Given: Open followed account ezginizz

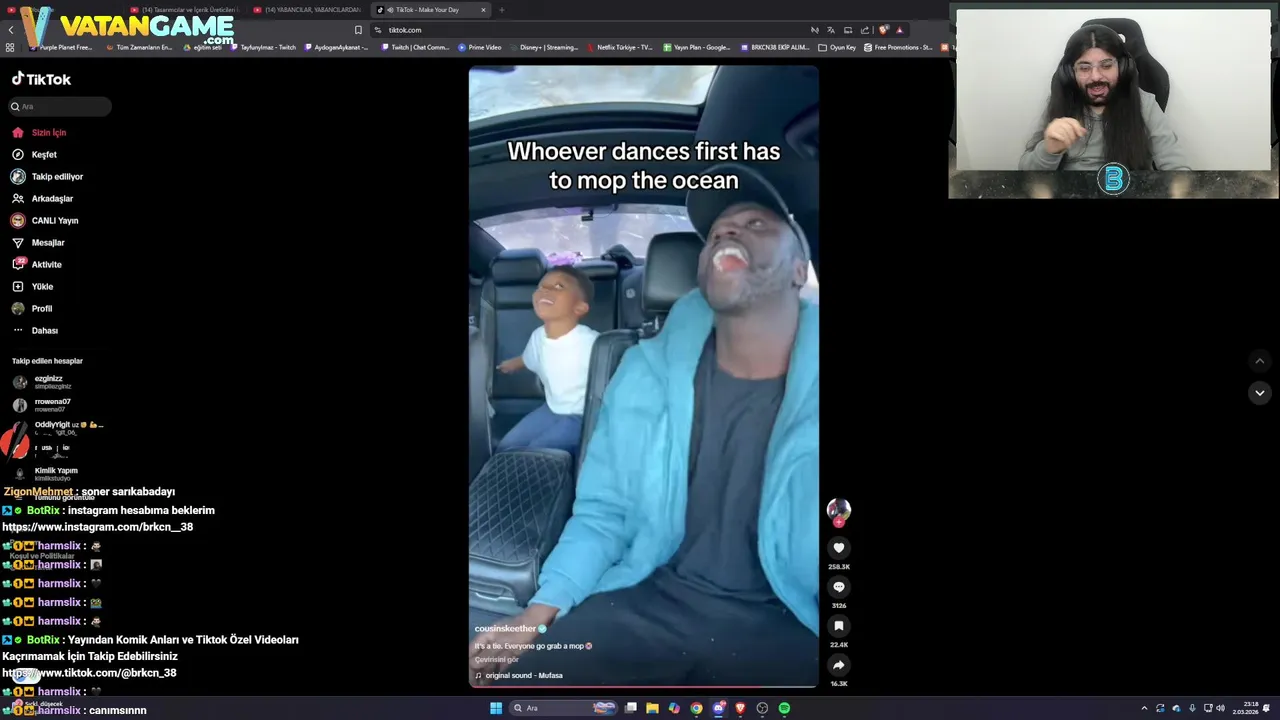Looking at the screenshot, I should pyautogui.click(x=42, y=382).
